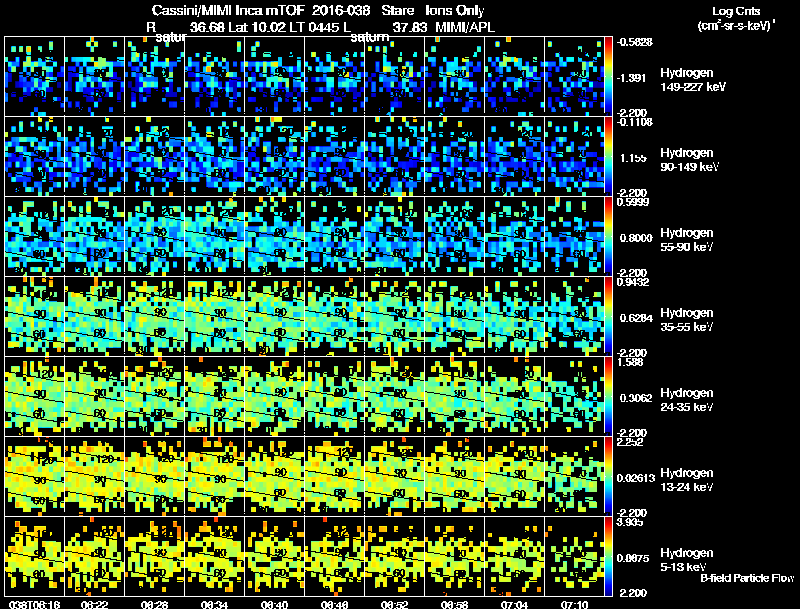The image size is (800, 609).
Task: Click the 06:22 time axis label
Action: (x=94, y=605)
